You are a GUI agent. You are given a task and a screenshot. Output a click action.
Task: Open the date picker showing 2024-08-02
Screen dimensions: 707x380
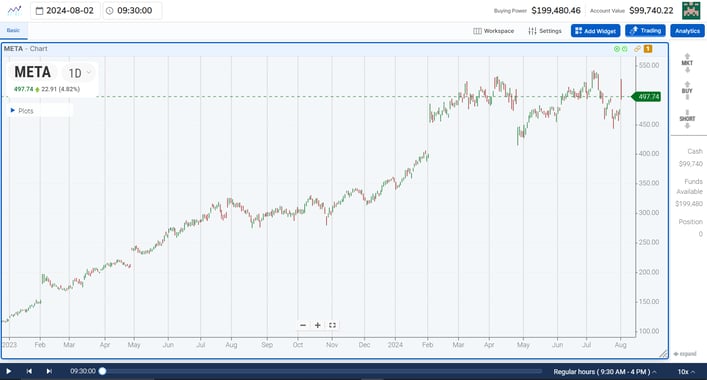click(65, 10)
